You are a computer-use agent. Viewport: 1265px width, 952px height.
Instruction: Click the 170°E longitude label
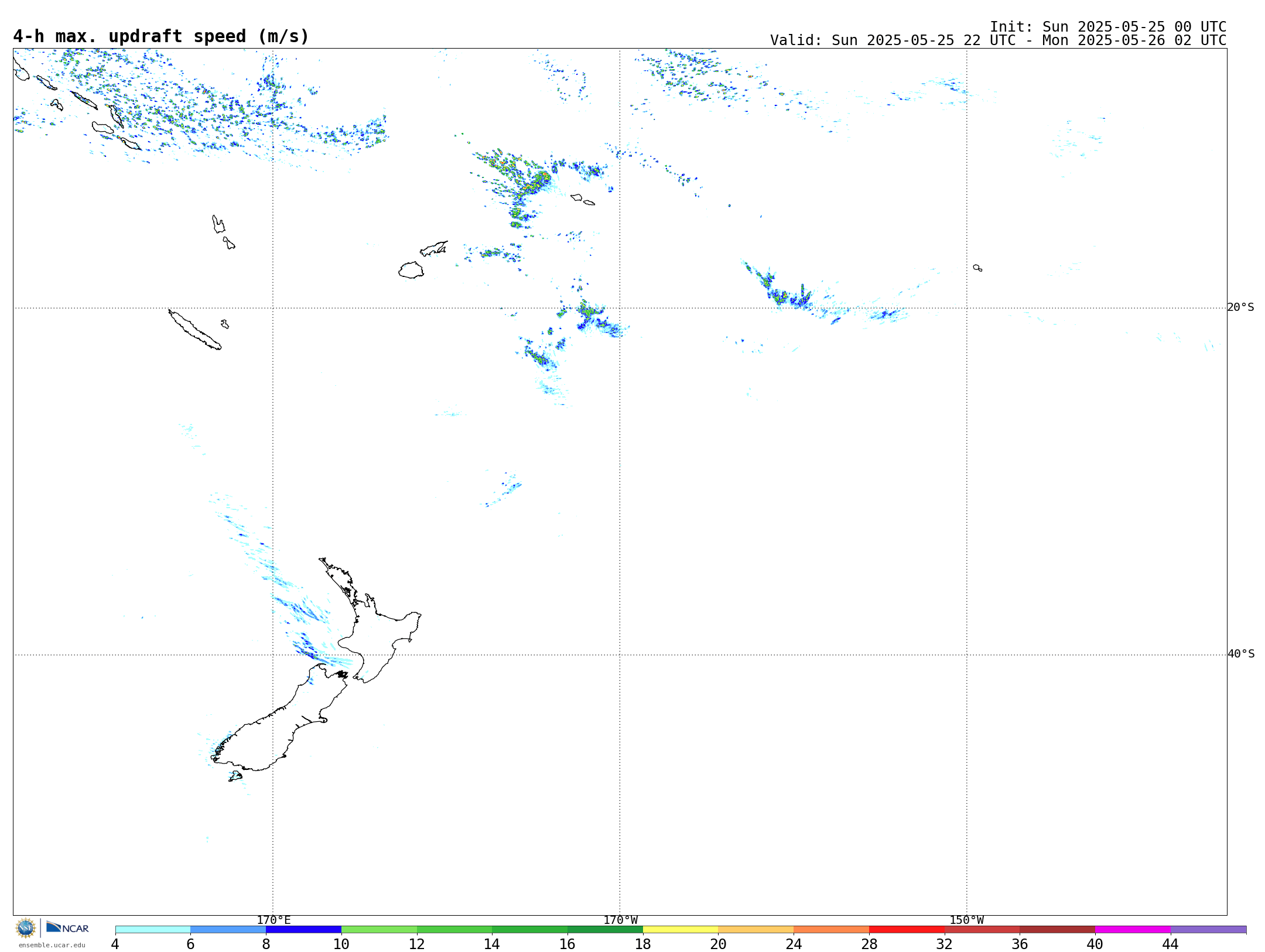pyautogui.click(x=273, y=920)
